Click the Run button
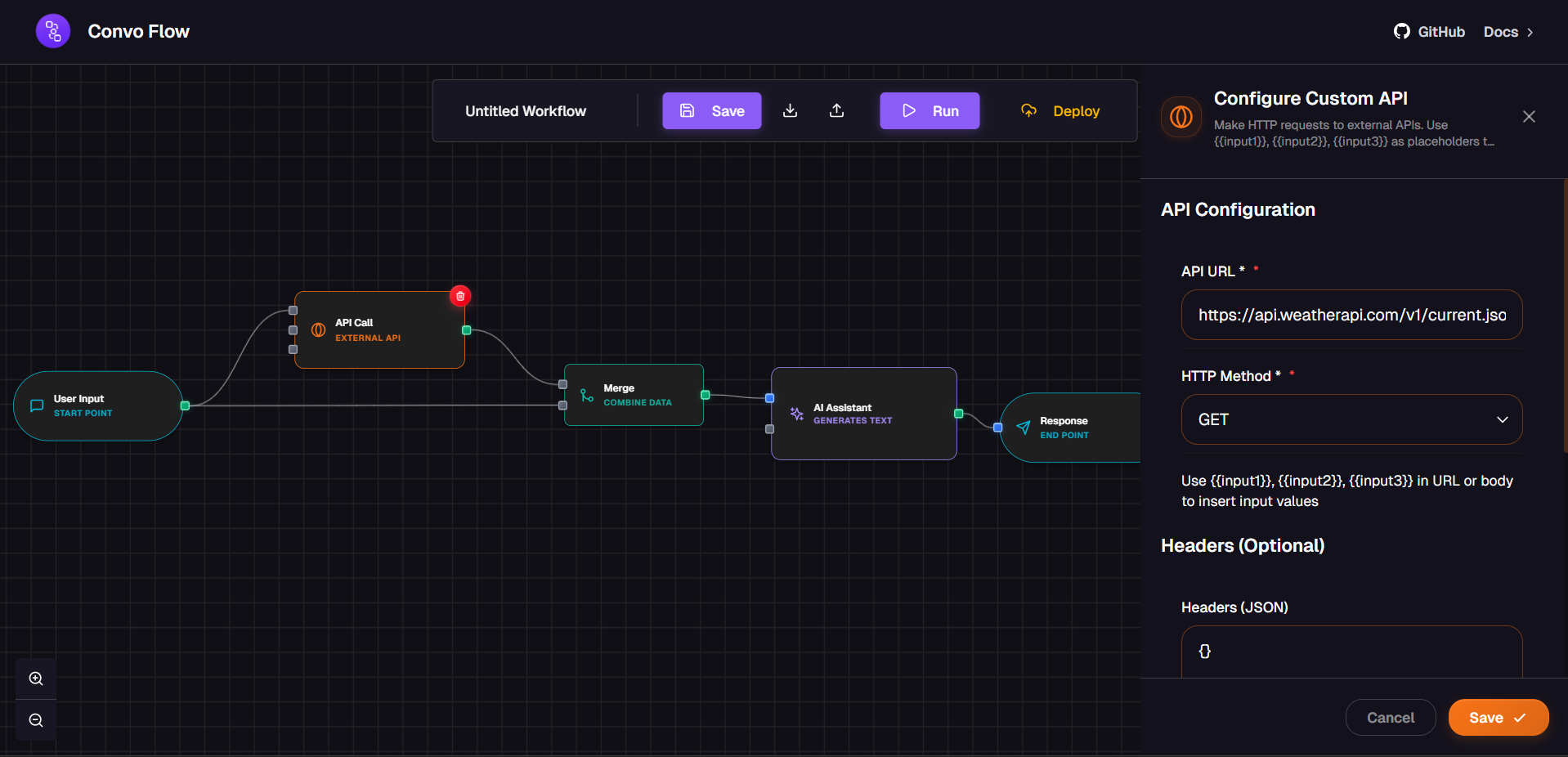The height and width of the screenshot is (757, 1568). (x=929, y=110)
